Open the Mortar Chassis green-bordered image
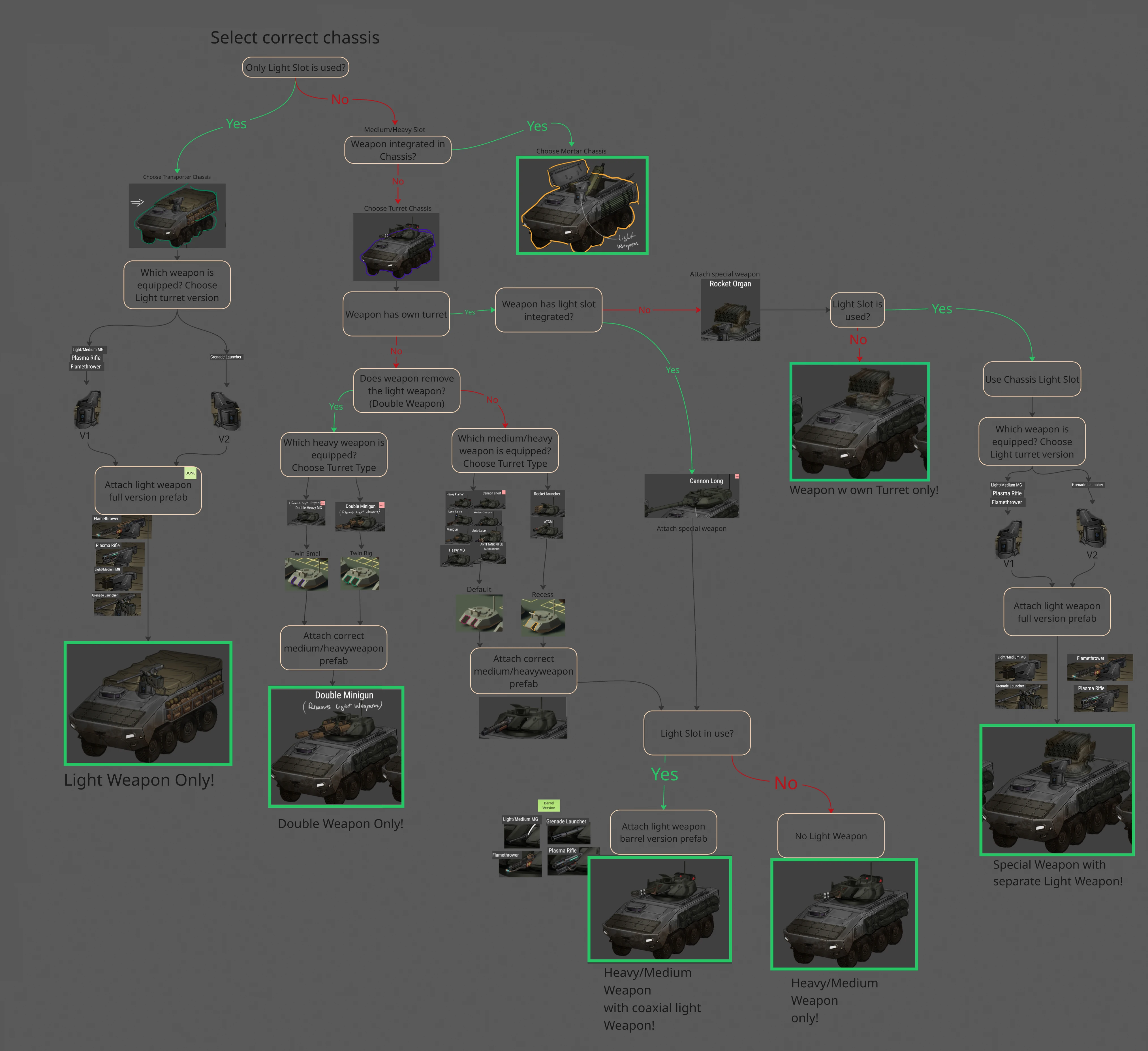Screen dimensions: 1148x1051 (582, 205)
